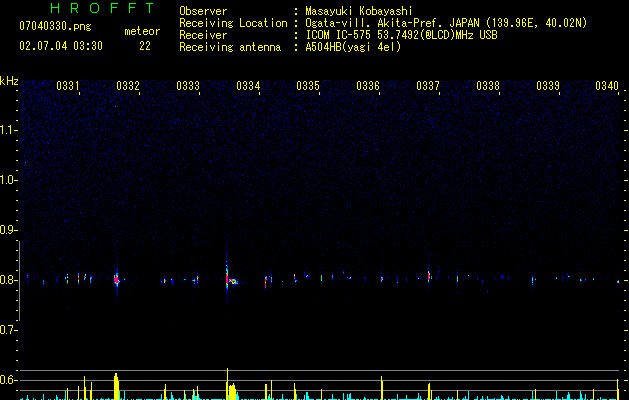Image resolution: width=629 pixels, height=400 pixels.
Task: Click the 0334 time marker
Action: click(x=248, y=86)
